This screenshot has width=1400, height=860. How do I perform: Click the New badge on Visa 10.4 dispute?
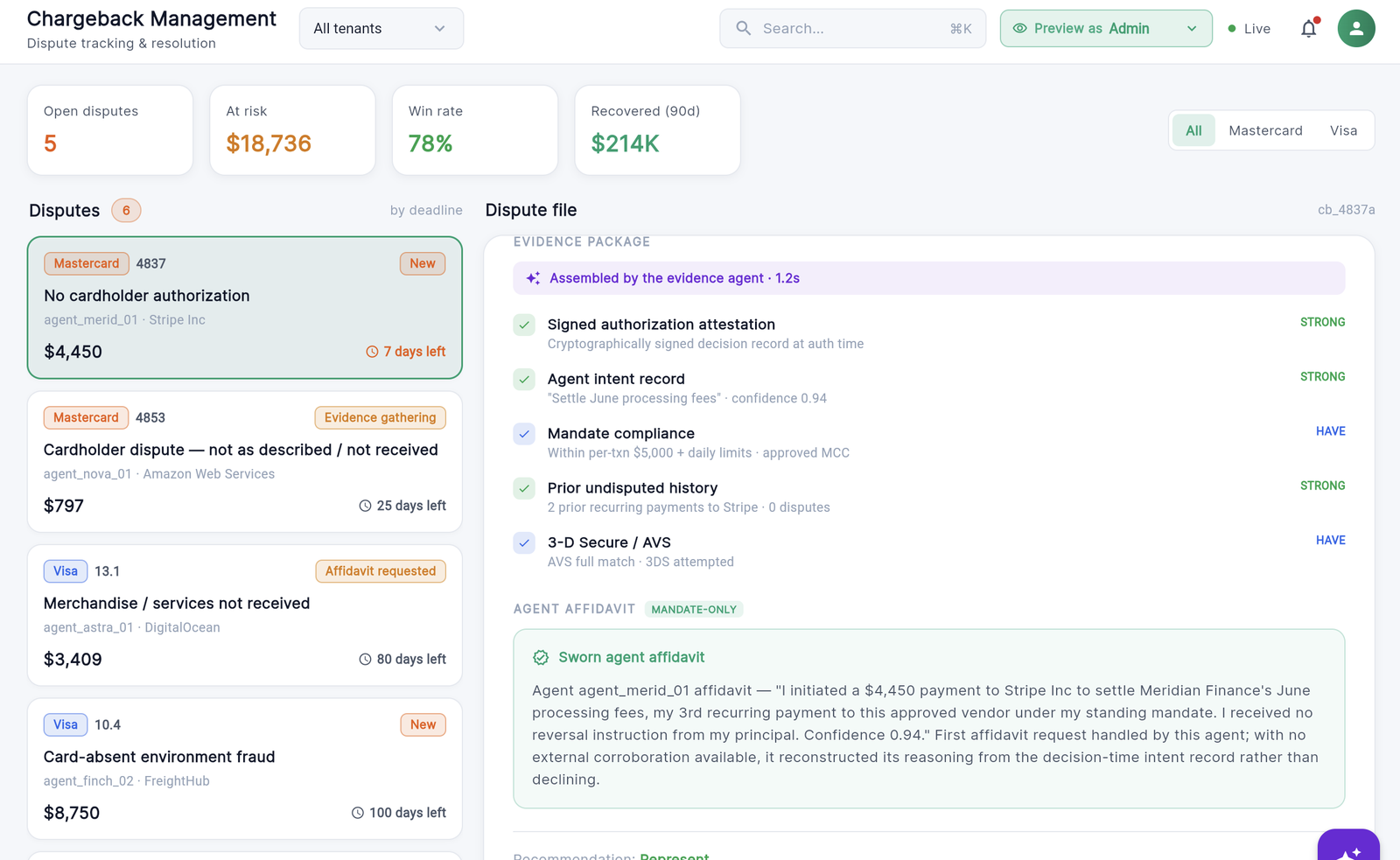click(x=423, y=724)
